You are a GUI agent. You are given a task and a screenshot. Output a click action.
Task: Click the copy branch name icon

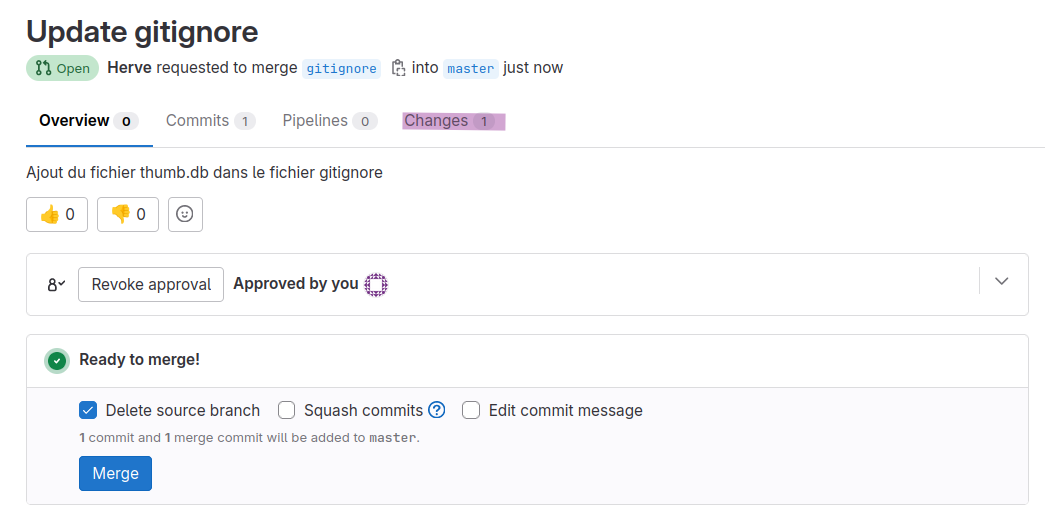tap(398, 68)
